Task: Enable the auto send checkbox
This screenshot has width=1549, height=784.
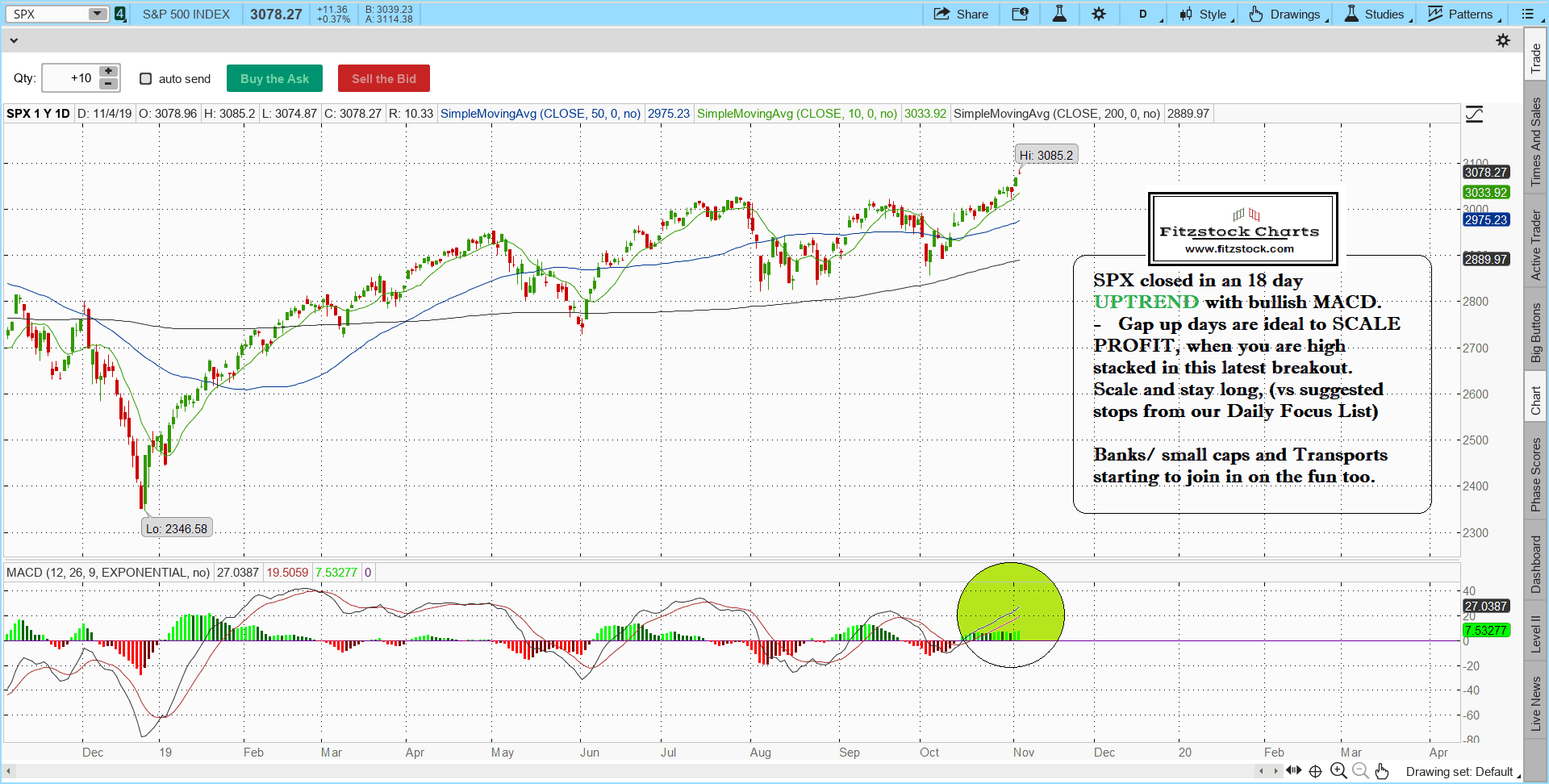Action: pyautogui.click(x=146, y=78)
